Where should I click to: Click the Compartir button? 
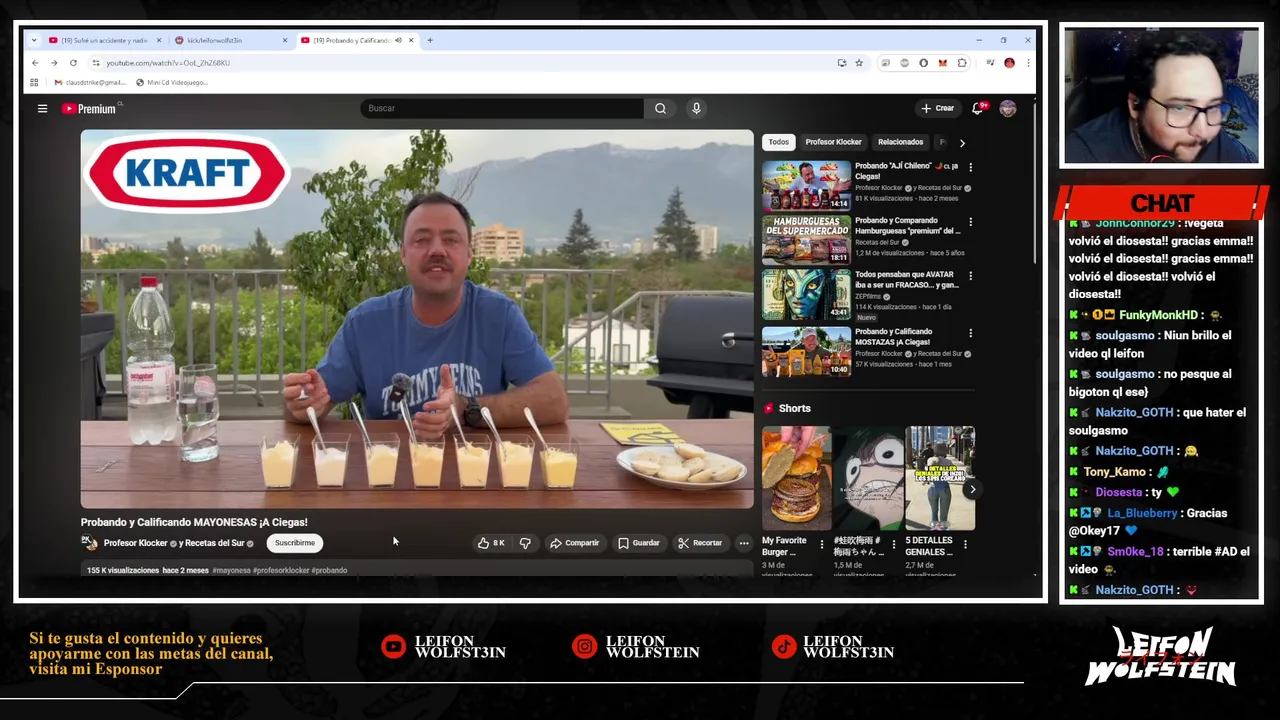point(574,543)
